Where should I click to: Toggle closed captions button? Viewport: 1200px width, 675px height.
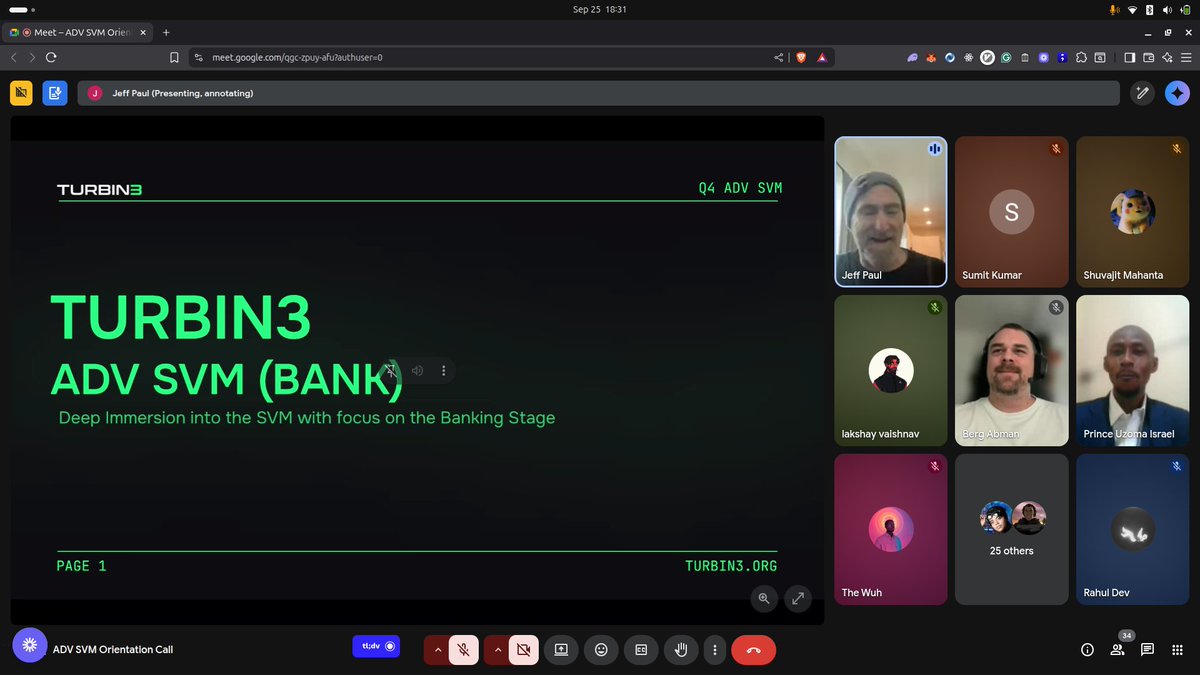click(x=641, y=649)
